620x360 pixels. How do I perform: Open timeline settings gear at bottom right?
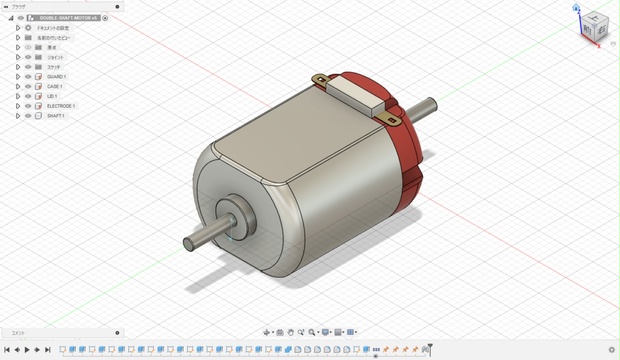click(612, 350)
